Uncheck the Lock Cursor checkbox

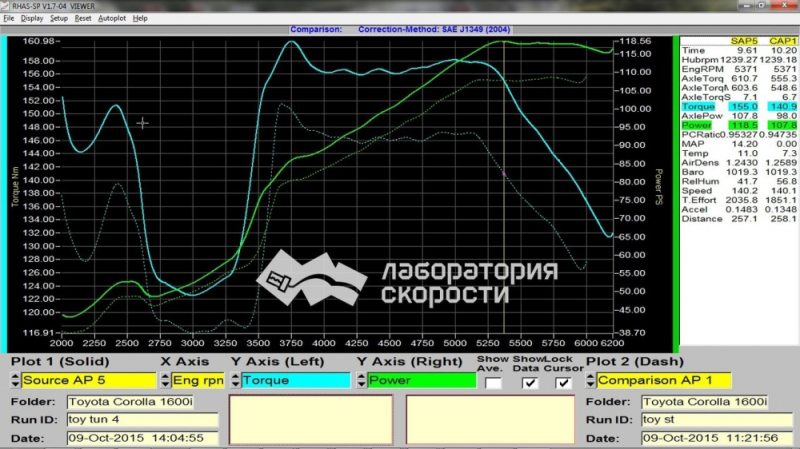point(563,383)
